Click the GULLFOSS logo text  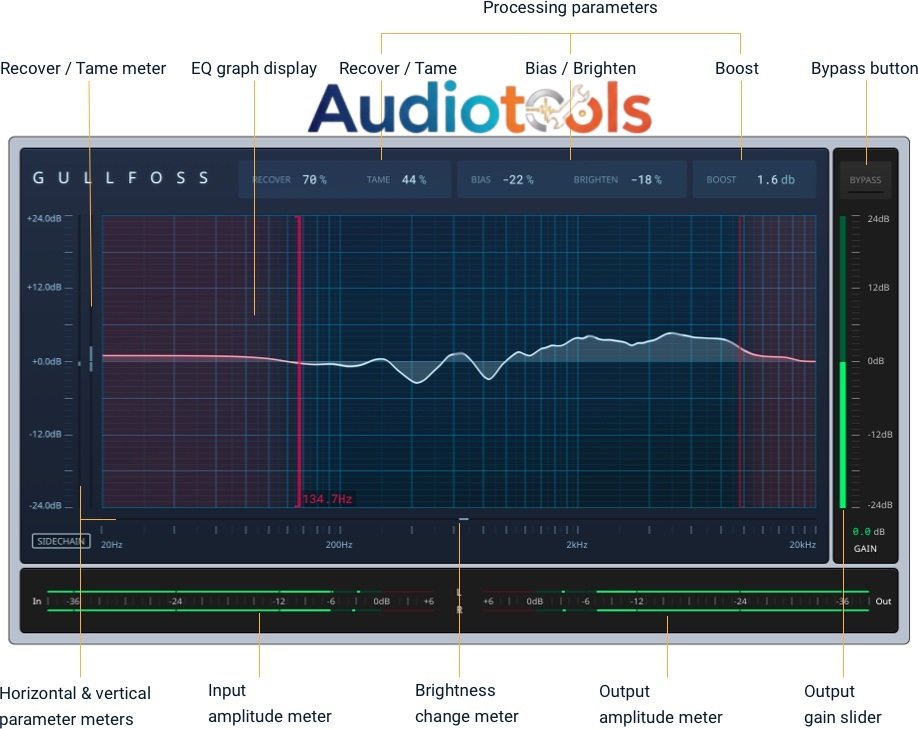tap(121, 178)
